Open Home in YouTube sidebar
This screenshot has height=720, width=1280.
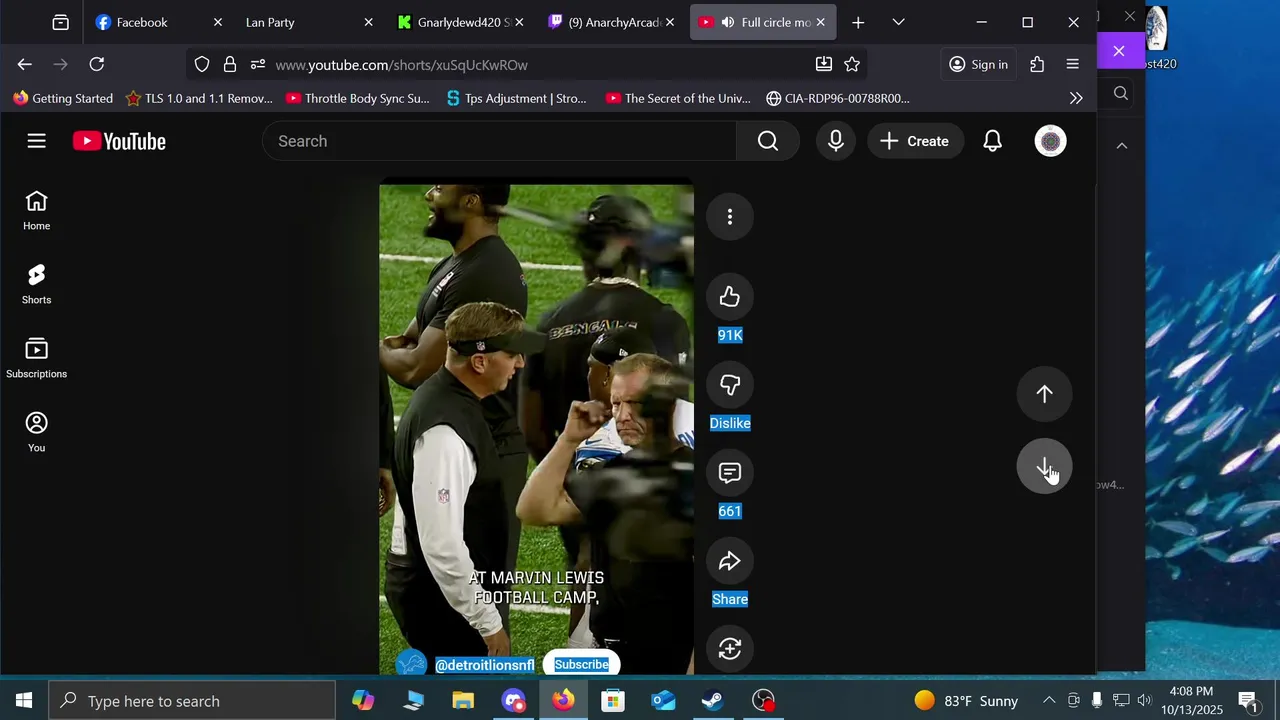[x=36, y=211]
